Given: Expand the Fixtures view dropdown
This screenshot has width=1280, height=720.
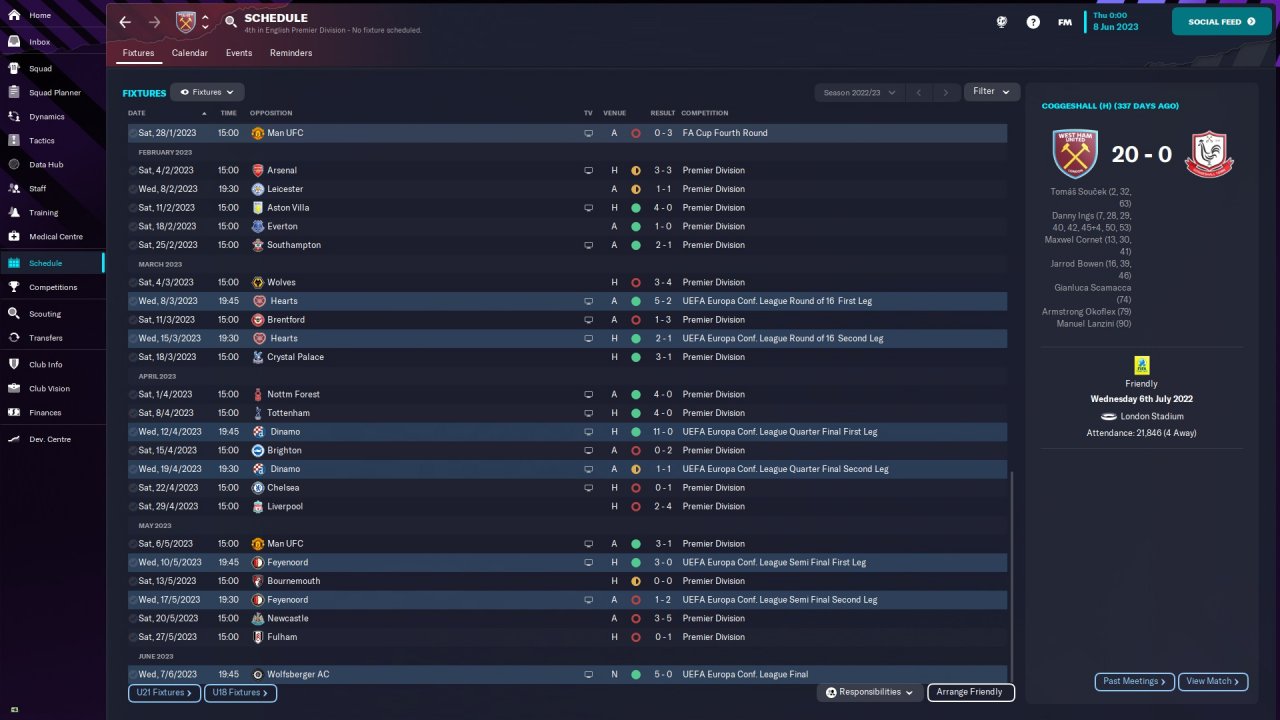Looking at the screenshot, I should tap(207, 92).
